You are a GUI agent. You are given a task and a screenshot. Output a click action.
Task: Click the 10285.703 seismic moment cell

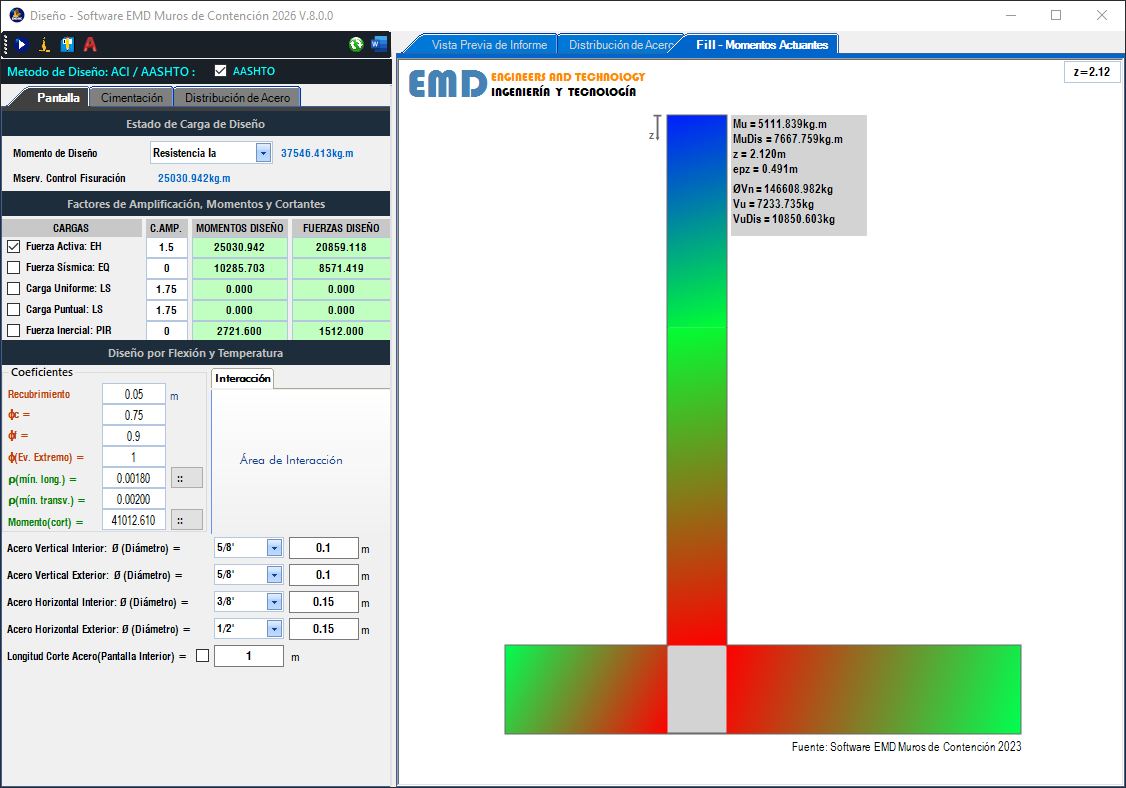pyautogui.click(x=239, y=268)
